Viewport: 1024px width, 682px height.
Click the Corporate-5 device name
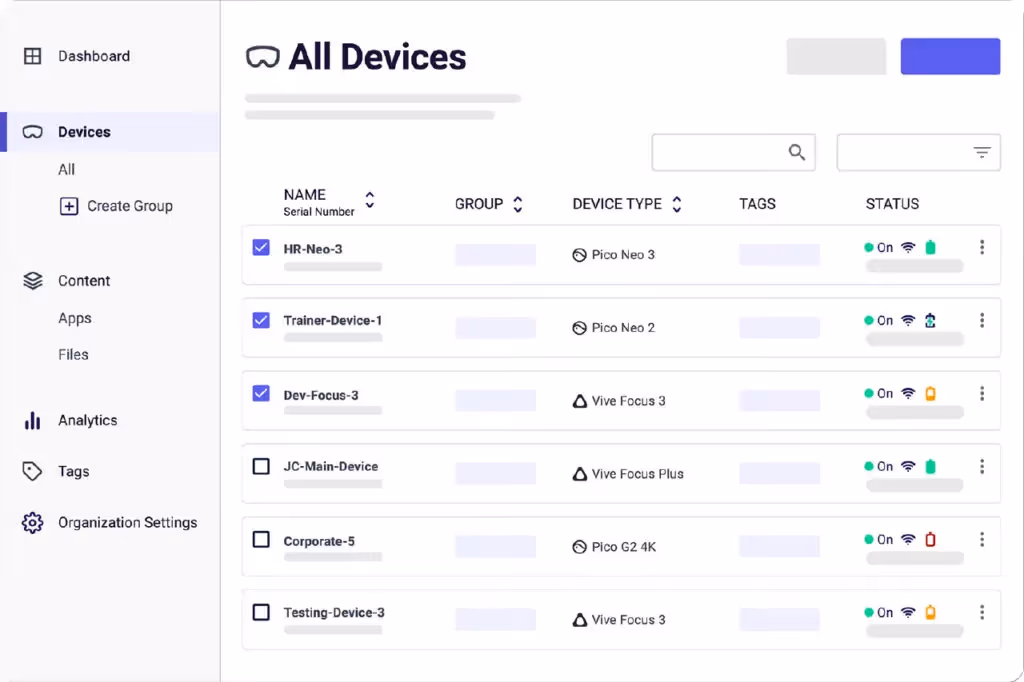319,542
